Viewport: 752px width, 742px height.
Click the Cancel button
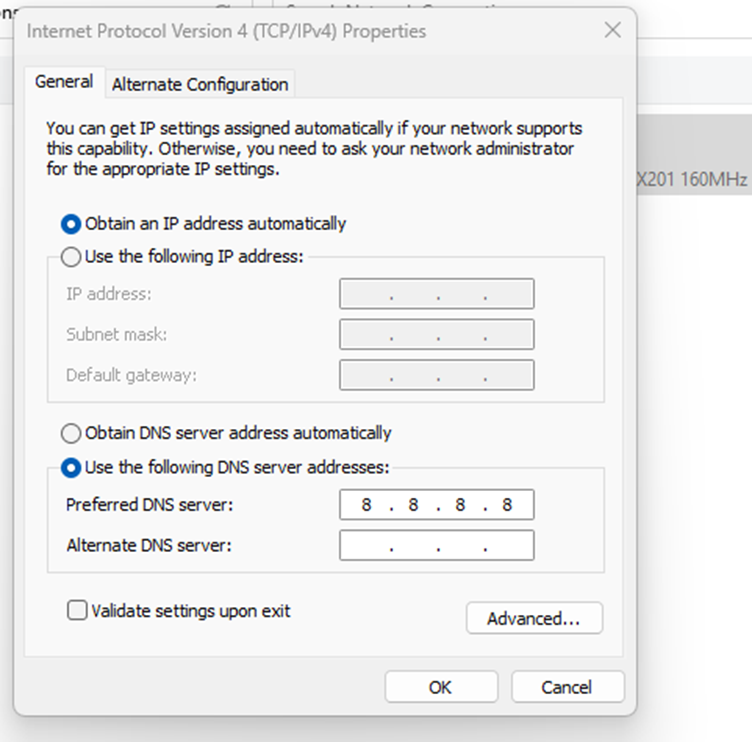point(567,687)
